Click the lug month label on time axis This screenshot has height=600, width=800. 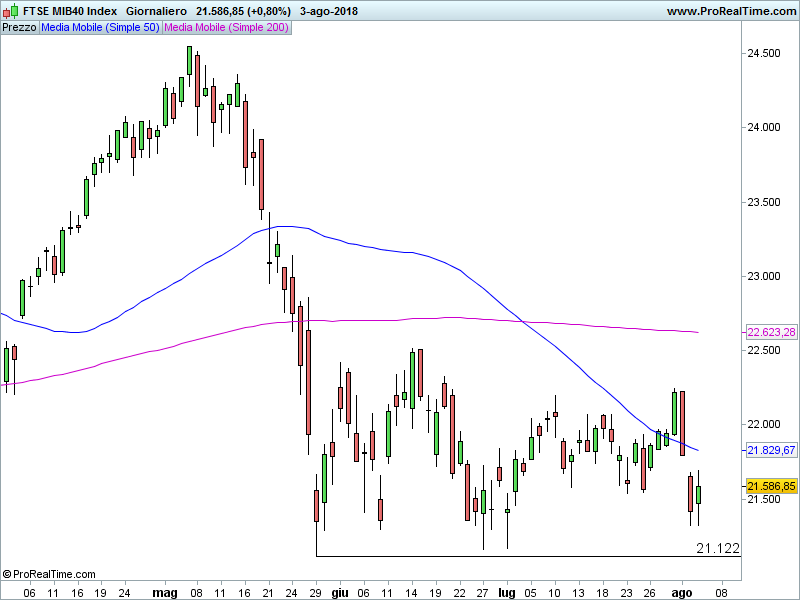coord(507,593)
